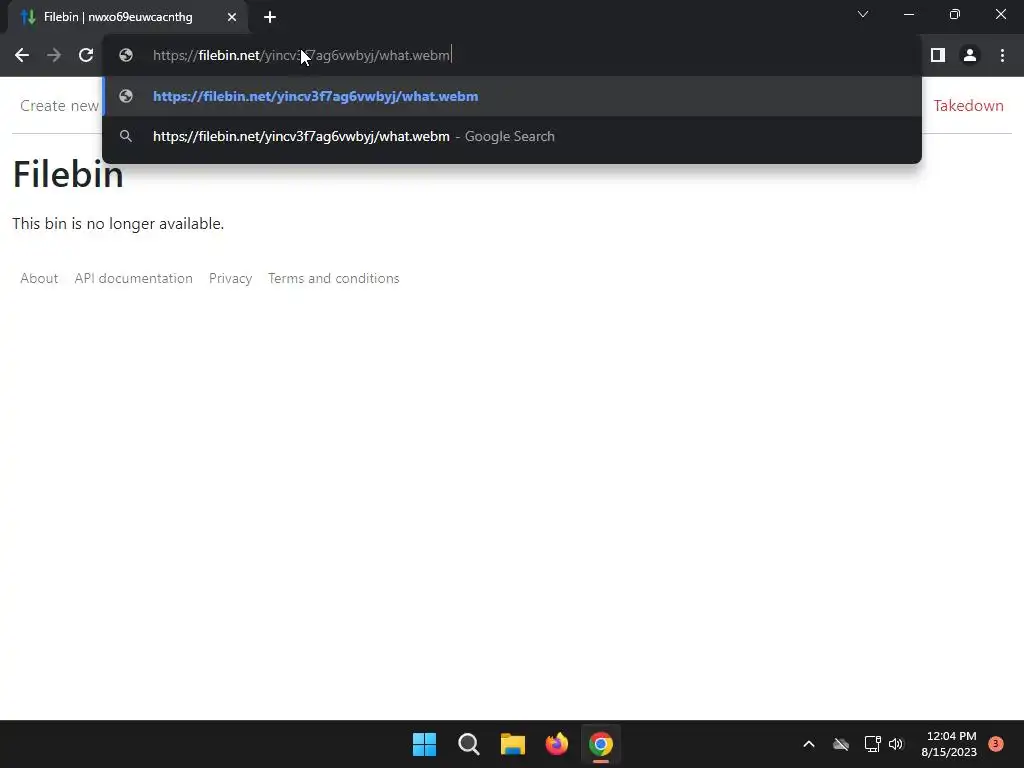Launch Firefox from the taskbar
This screenshot has height=768, width=1024.
(x=556, y=744)
